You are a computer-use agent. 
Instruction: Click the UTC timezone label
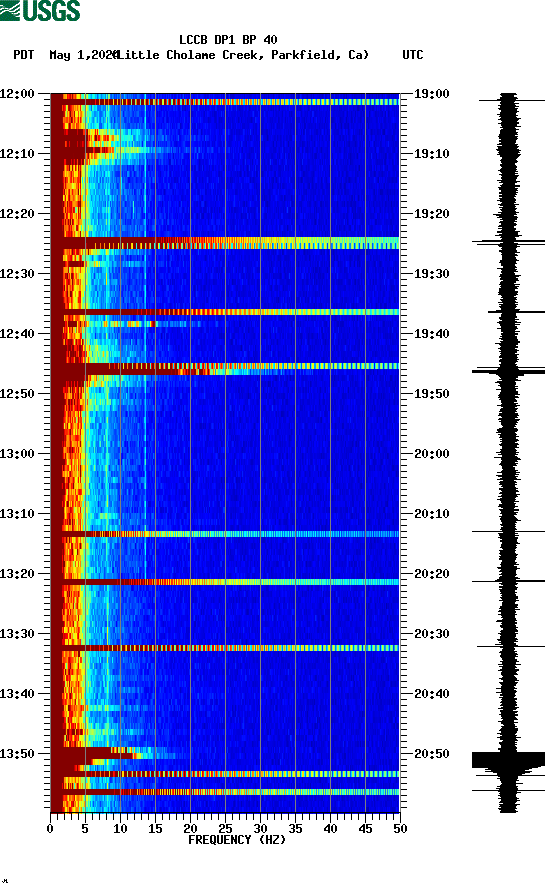point(413,55)
